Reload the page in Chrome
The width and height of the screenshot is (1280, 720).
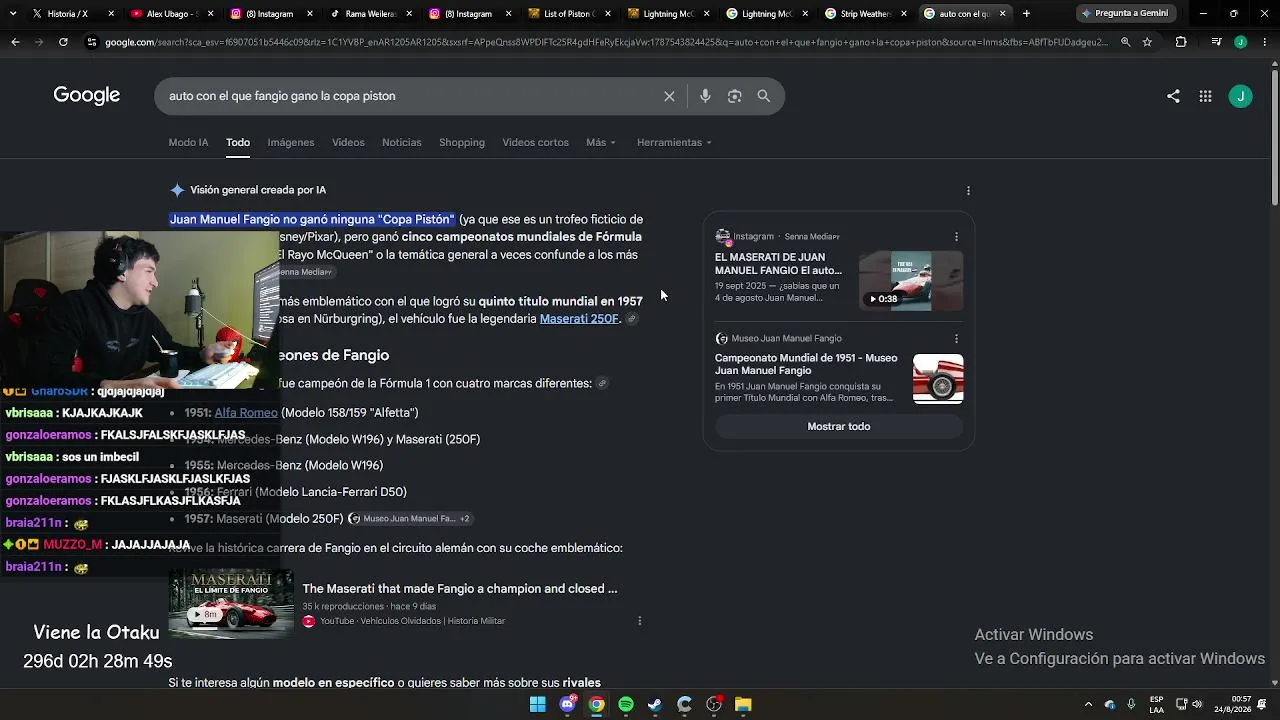(63, 42)
